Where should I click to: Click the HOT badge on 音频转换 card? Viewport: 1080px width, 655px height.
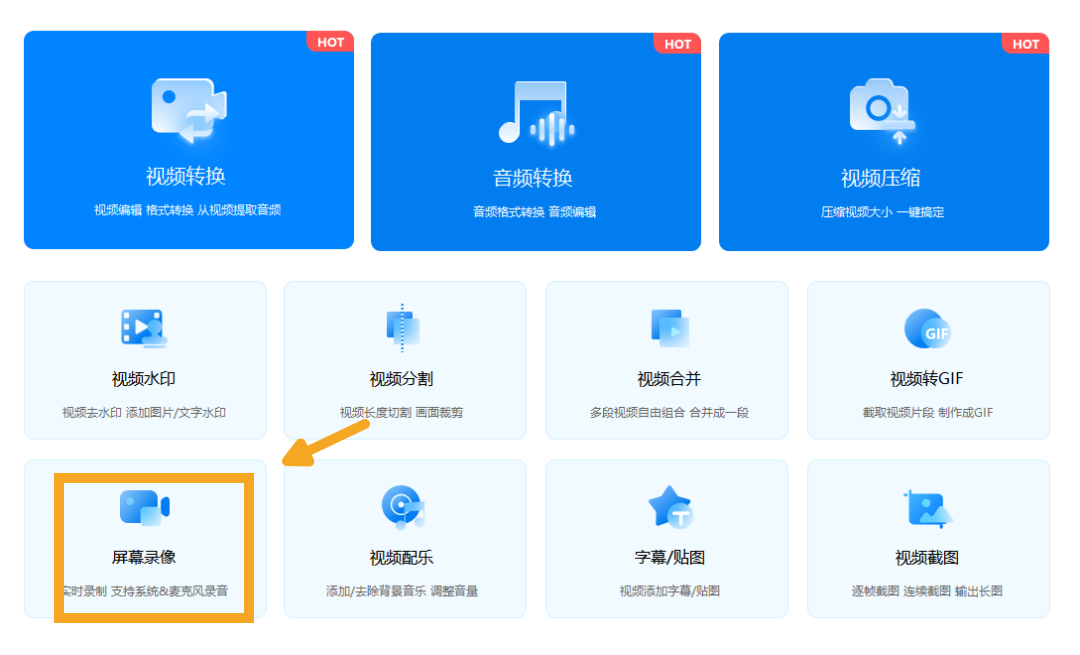point(678,44)
